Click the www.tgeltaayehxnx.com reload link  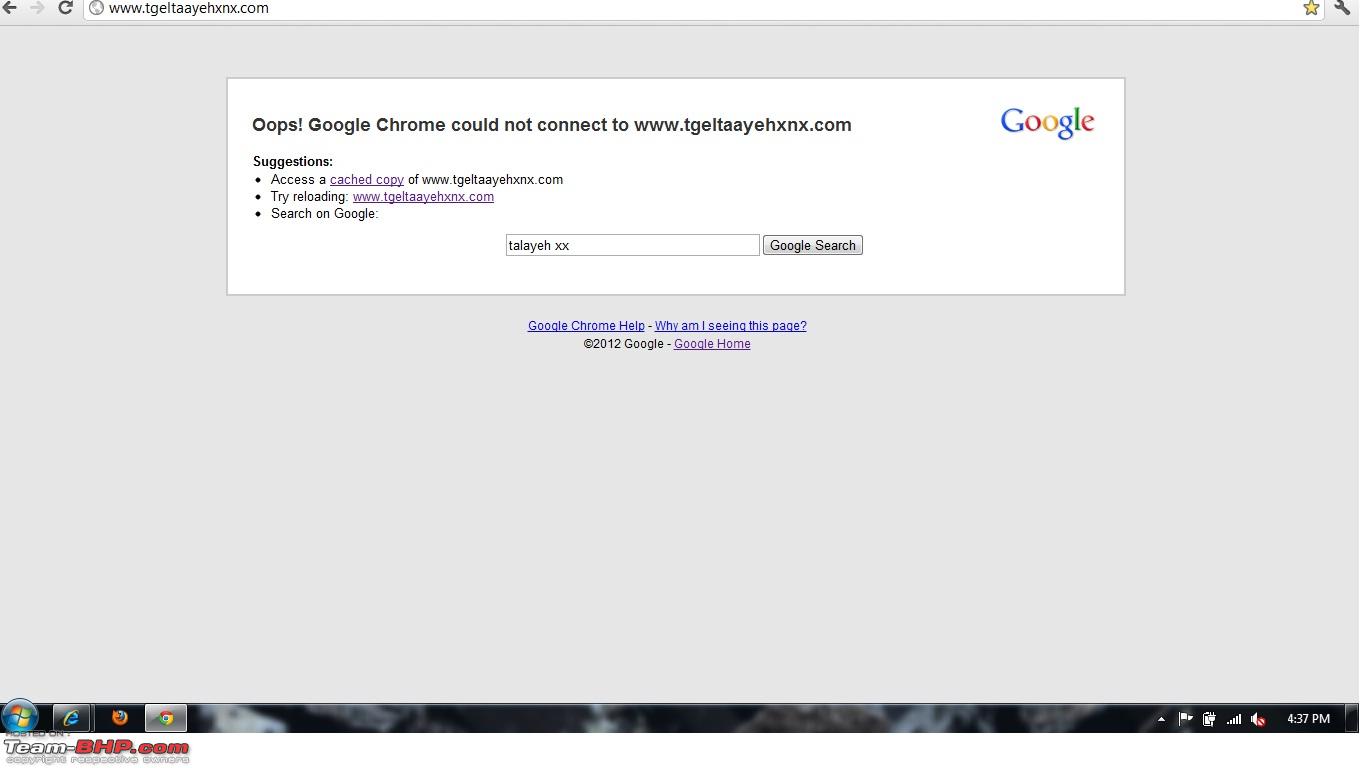click(423, 197)
